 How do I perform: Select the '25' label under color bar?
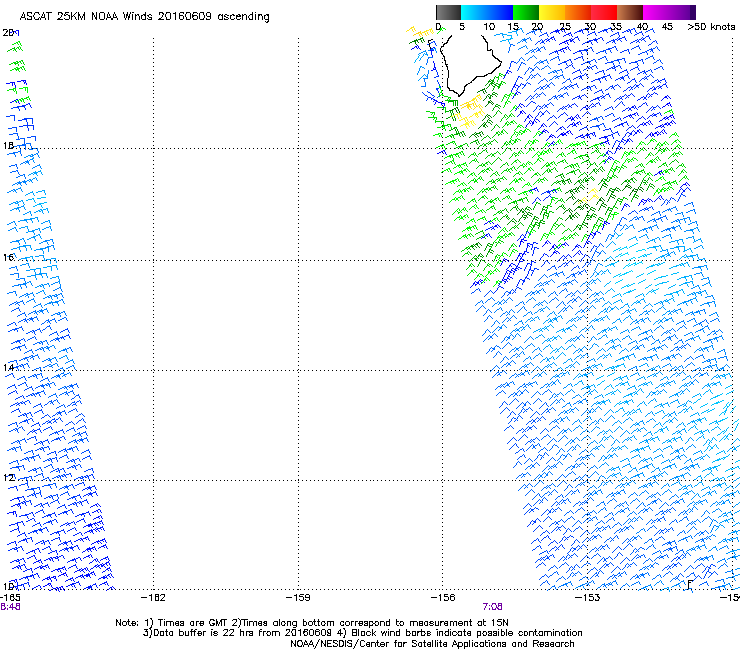pos(564,27)
